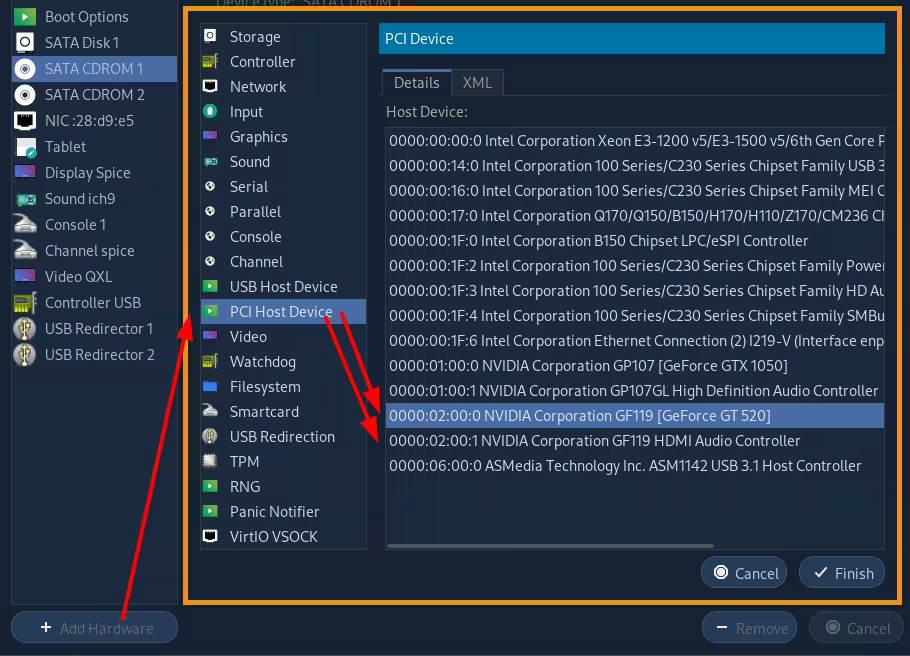
Task: Select USB Host Device hardware type
Action: click(x=283, y=286)
